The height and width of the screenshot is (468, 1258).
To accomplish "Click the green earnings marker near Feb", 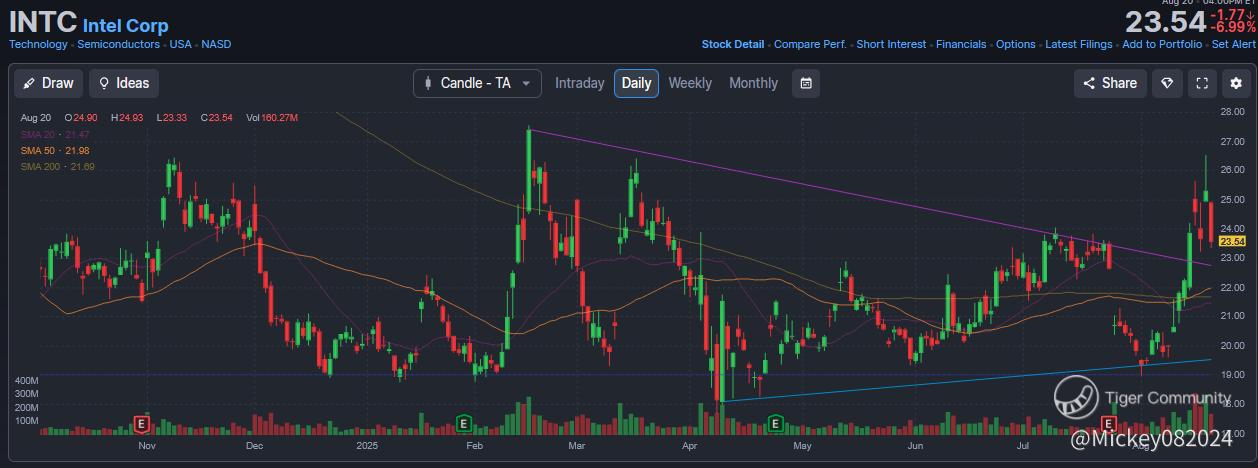I will [x=464, y=424].
